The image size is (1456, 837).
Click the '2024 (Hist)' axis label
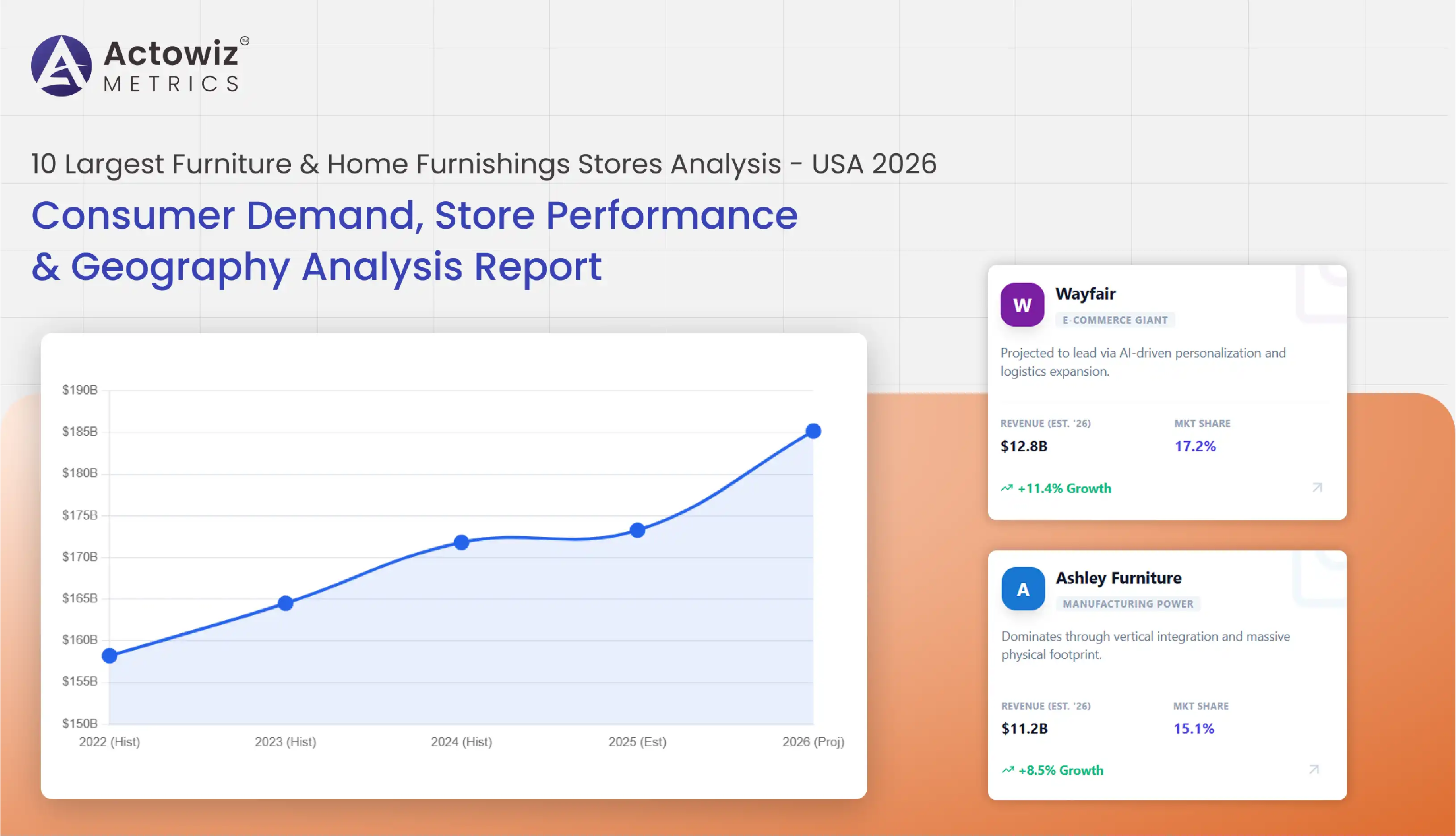pyautogui.click(x=462, y=742)
